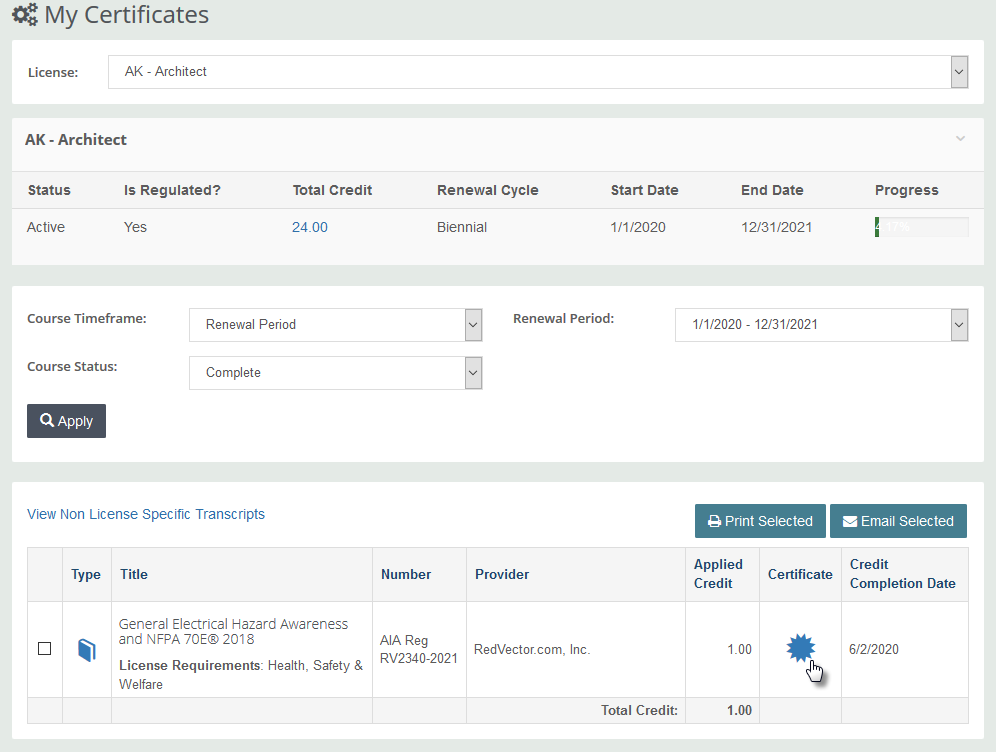Viewport: 996px width, 752px height.
Task: Click the magnifier icon inside the Apply button
Action: pos(47,420)
